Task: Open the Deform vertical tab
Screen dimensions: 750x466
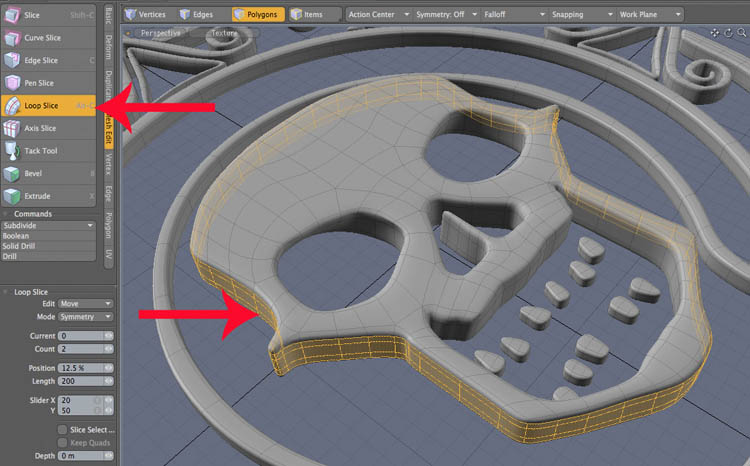Action: [x=109, y=46]
